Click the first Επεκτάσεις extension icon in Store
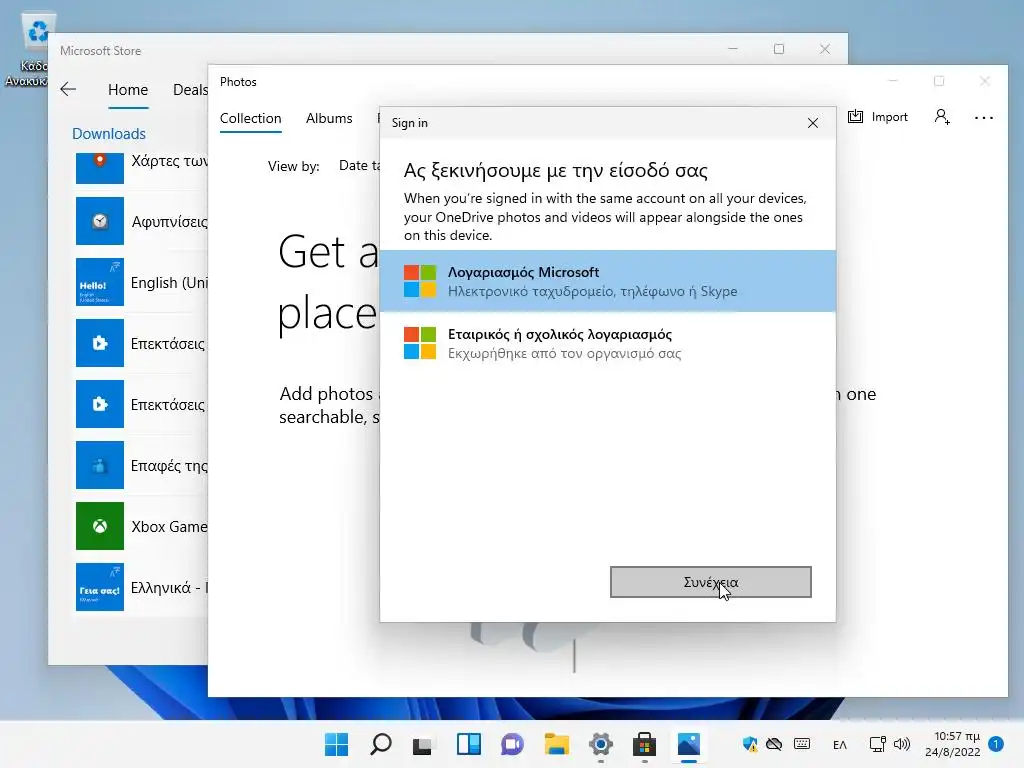The width and height of the screenshot is (1024, 768). coord(99,343)
